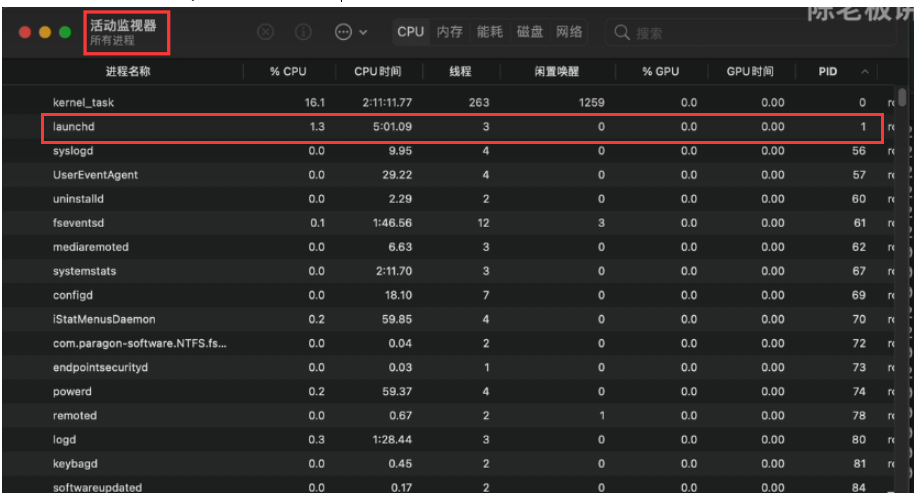924x503 pixels.
Task: Sort by the % CPU column header
Action: tap(288, 71)
